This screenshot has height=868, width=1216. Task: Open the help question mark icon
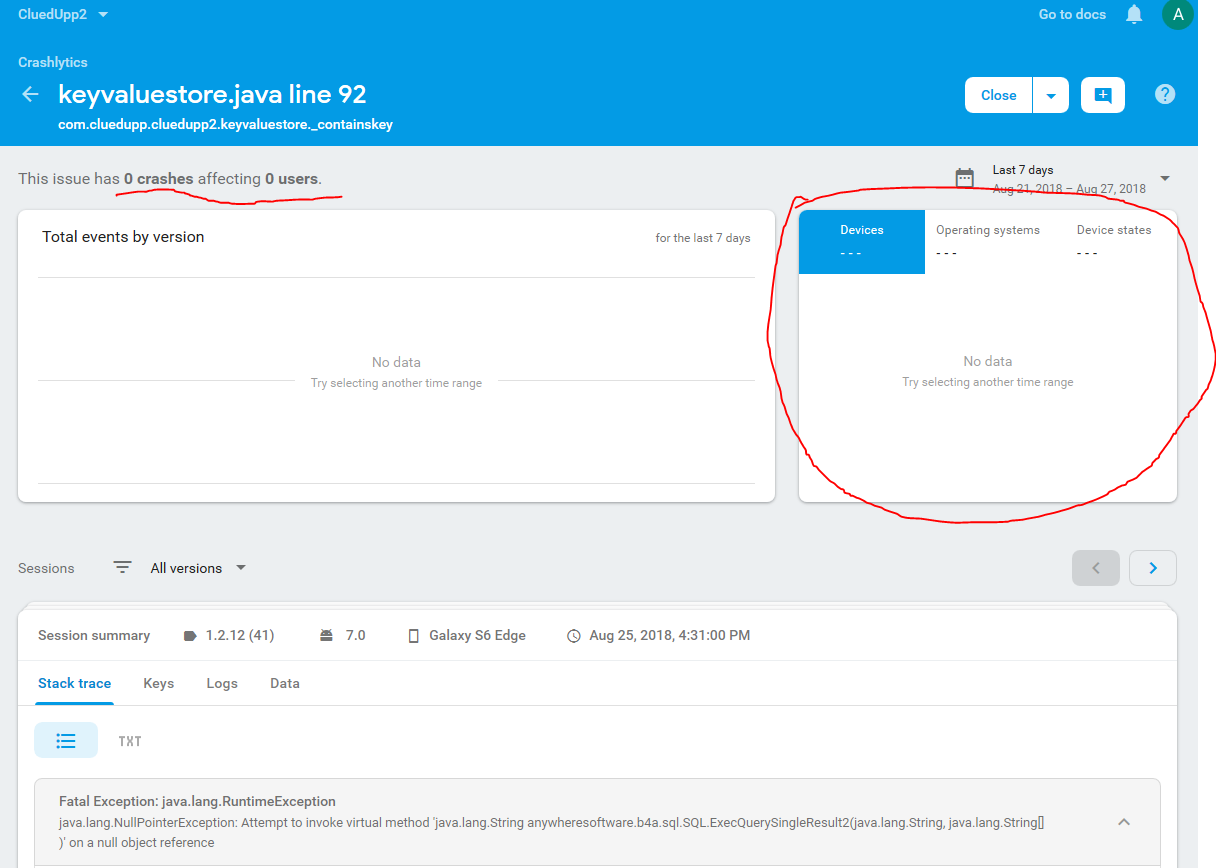[x=1165, y=95]
